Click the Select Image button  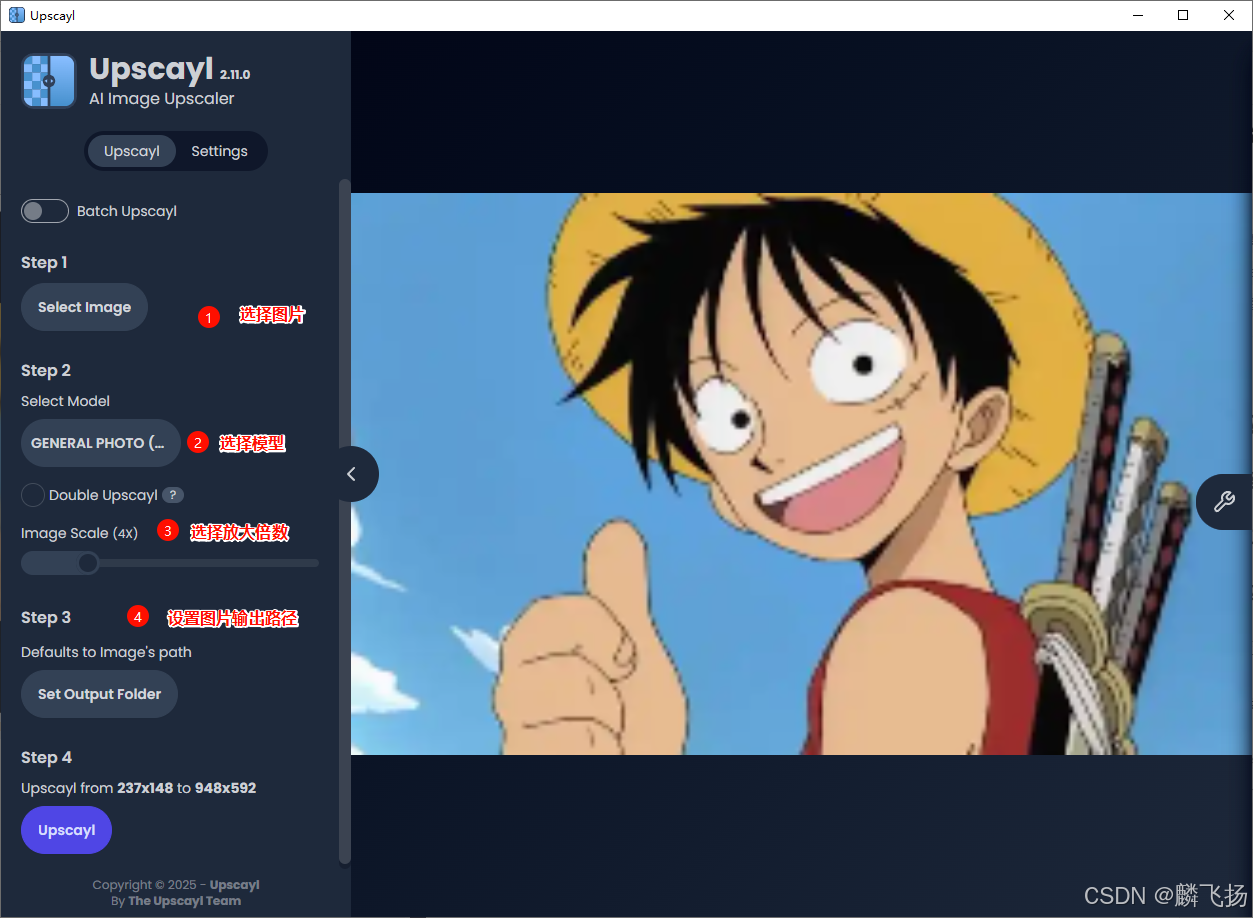(84, 307)
